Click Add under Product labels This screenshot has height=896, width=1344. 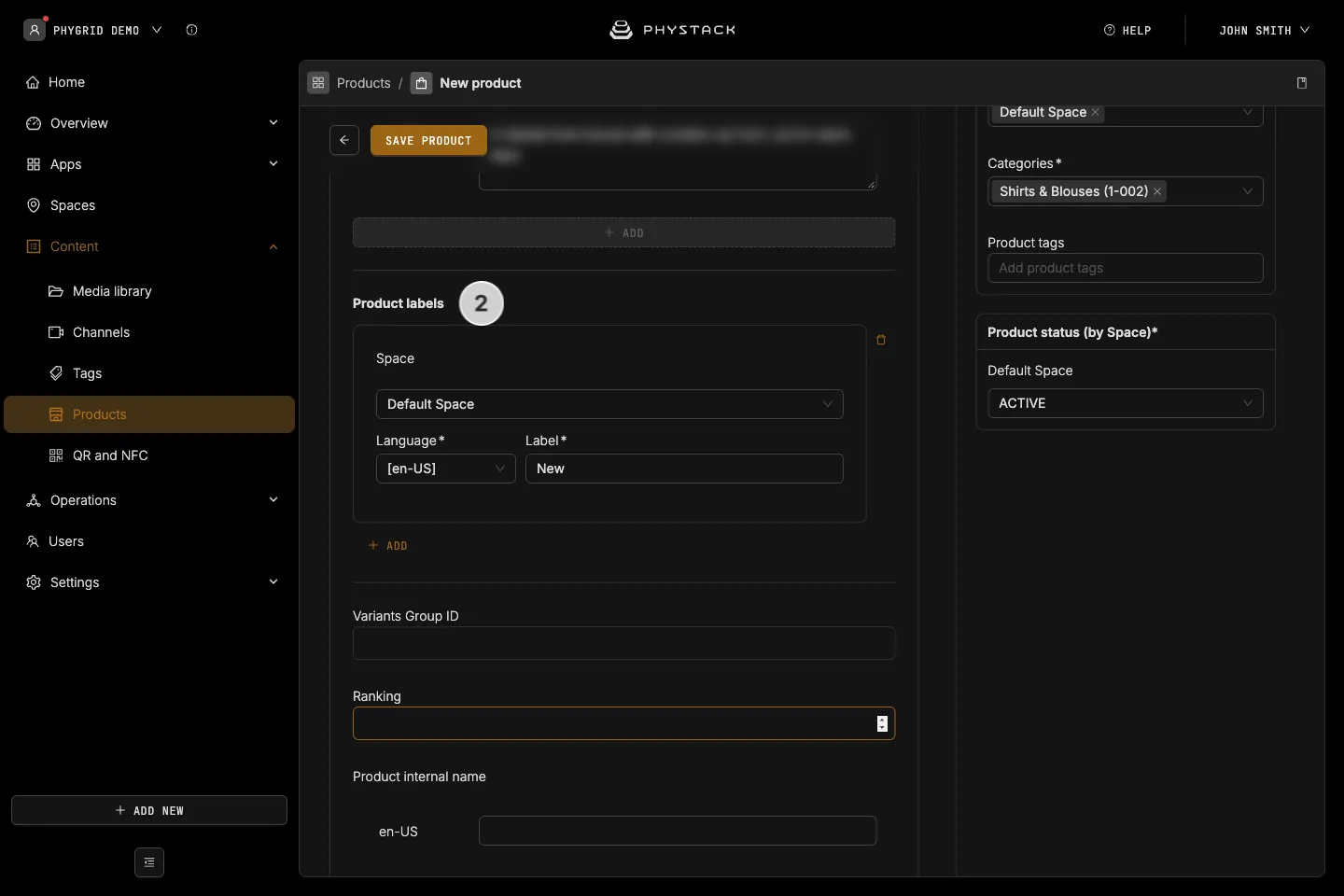pyautogui.click(x=388, y=545)
